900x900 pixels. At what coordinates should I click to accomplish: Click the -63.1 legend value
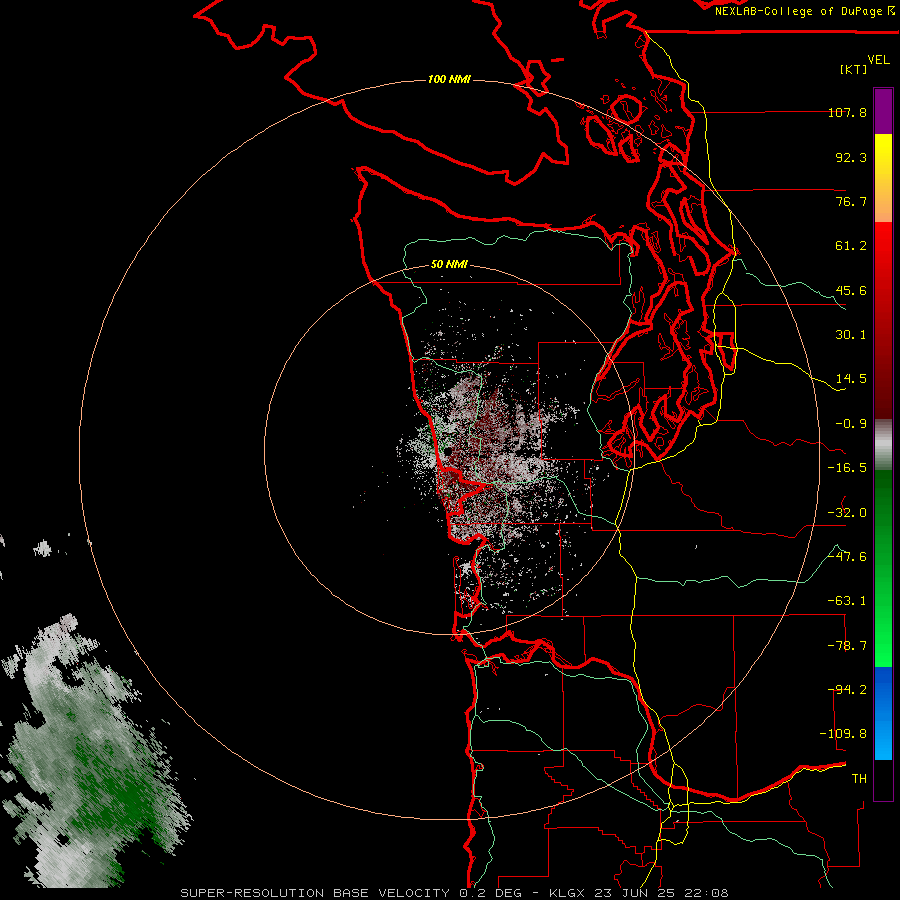click(847, 601)
